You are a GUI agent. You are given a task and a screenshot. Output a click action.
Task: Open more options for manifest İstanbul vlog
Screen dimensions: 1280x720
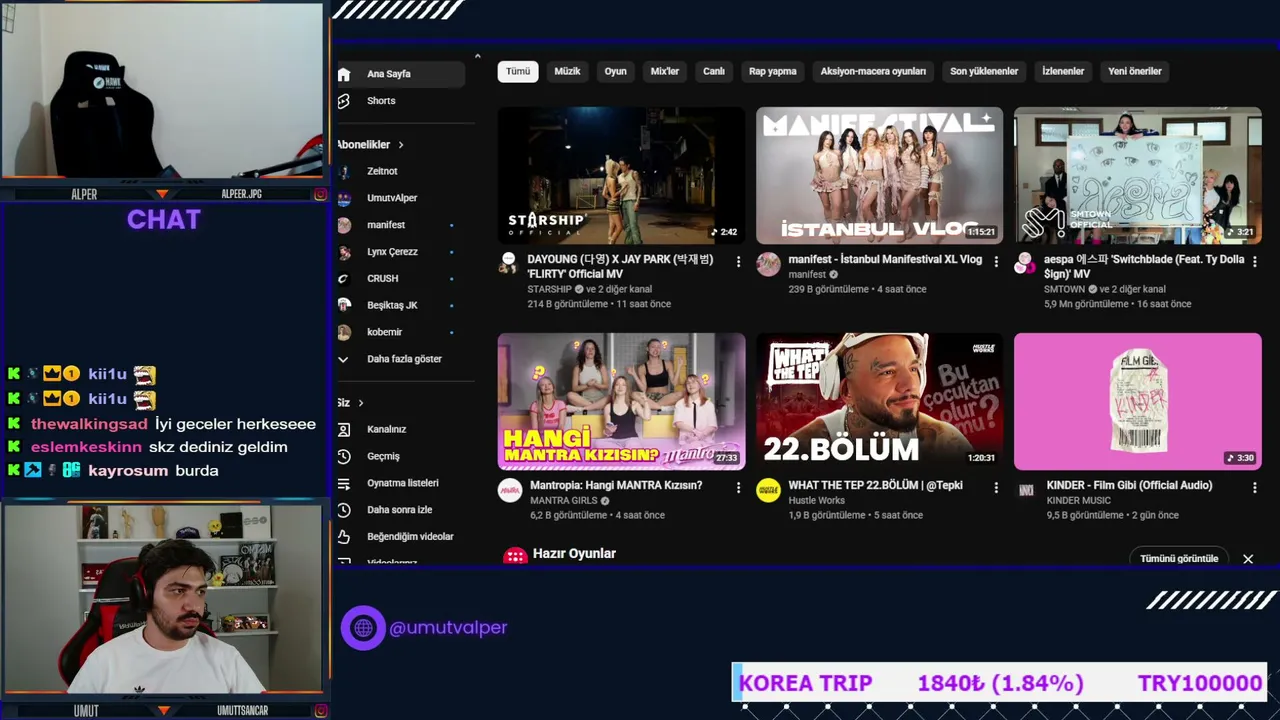pyautogui.click(x=996, y=262)
